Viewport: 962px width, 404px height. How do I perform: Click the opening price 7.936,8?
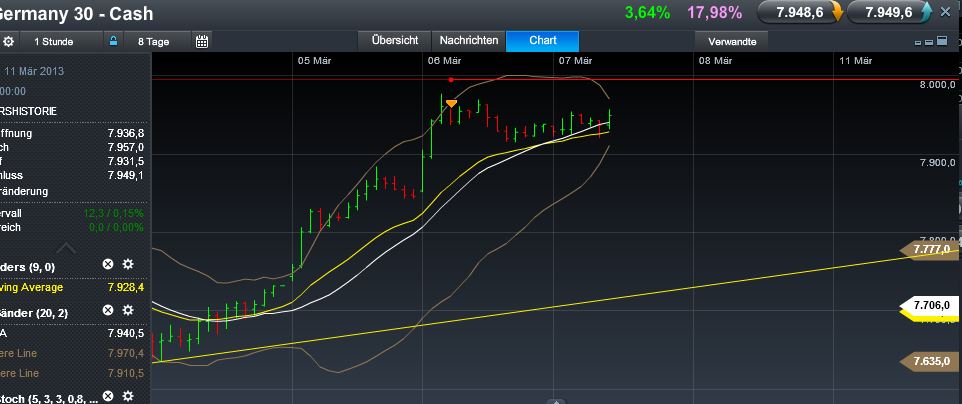coord(125,133)
